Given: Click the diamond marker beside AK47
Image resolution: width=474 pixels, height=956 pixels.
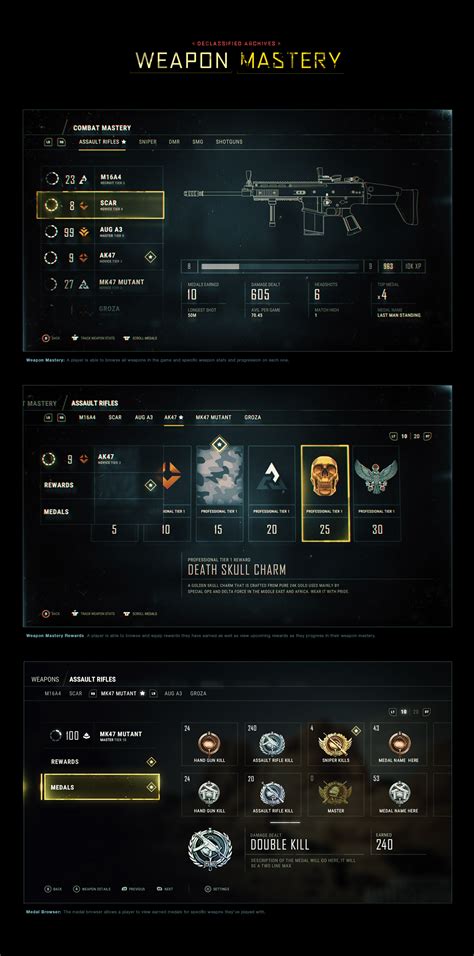Looking at the screenshot, I should coord(150,257).
